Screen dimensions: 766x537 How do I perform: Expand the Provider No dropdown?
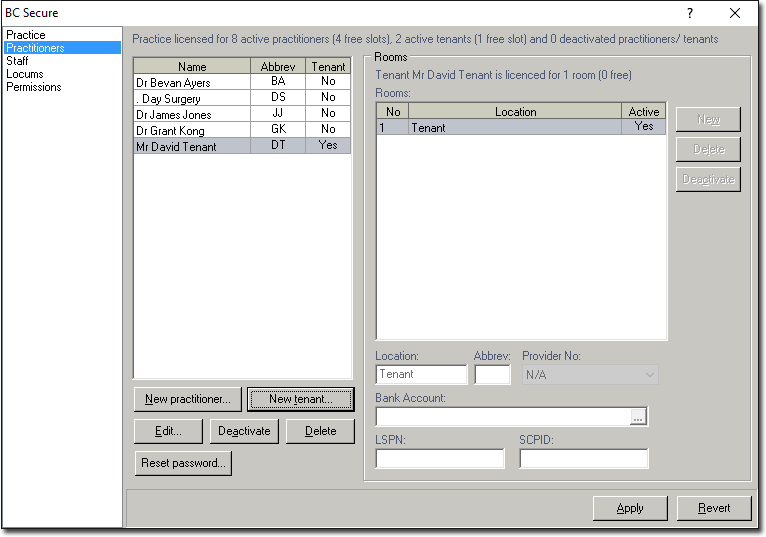point(650,375)
